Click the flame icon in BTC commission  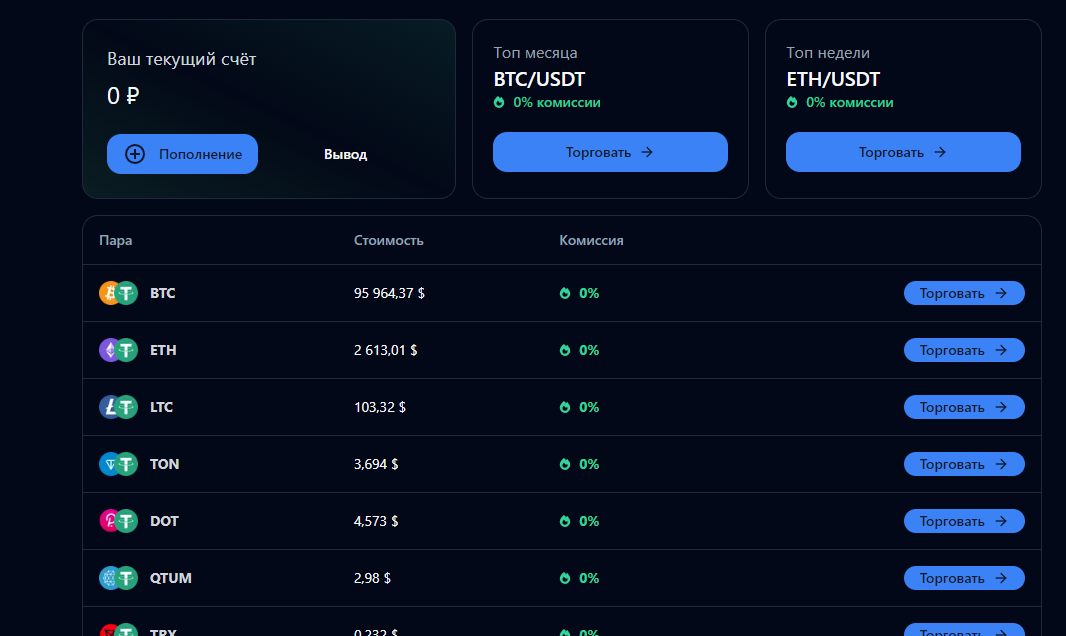pyautogui.click(x=565, y=293)
